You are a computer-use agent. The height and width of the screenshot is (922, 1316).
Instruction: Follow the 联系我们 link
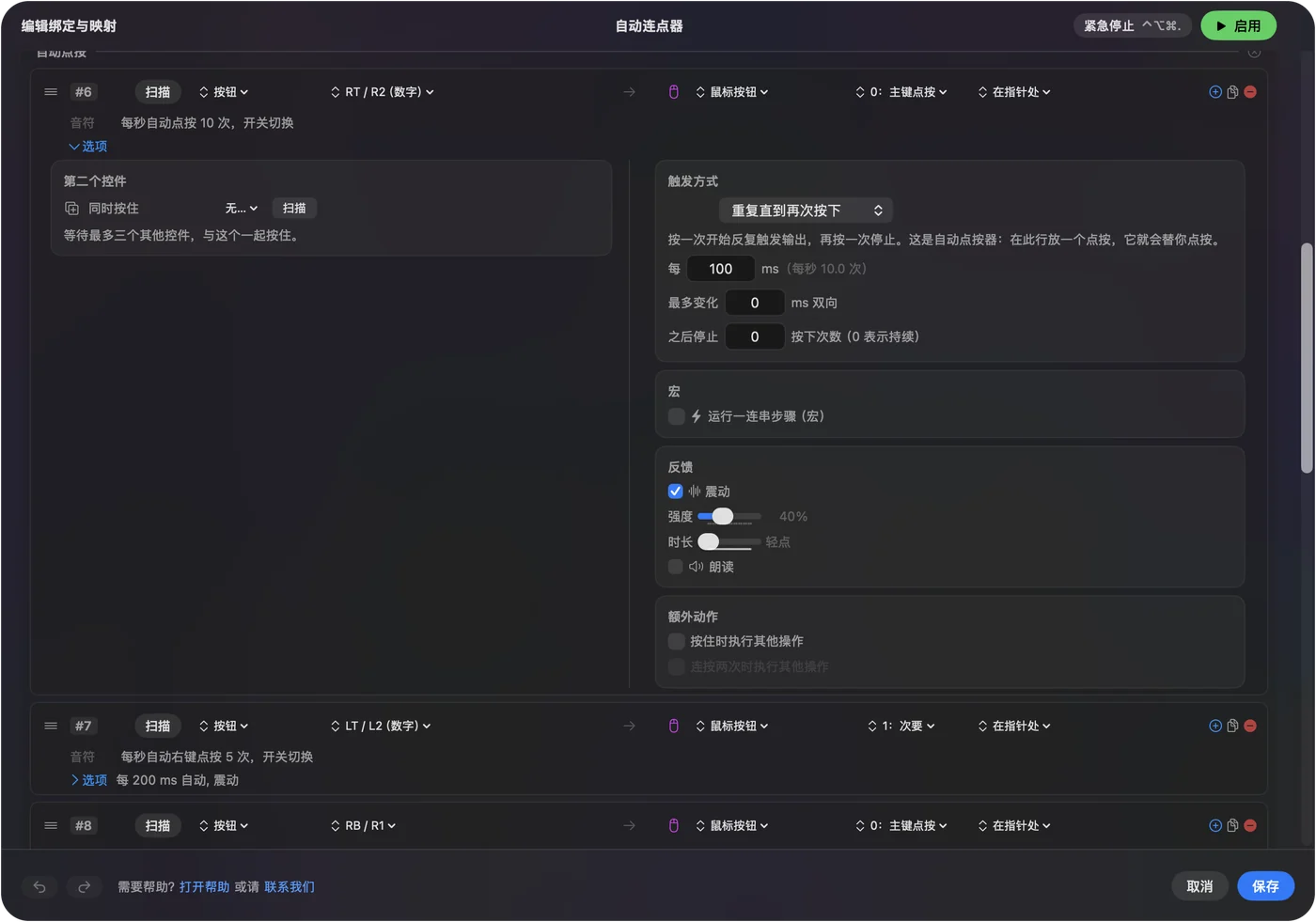[290, 887]
